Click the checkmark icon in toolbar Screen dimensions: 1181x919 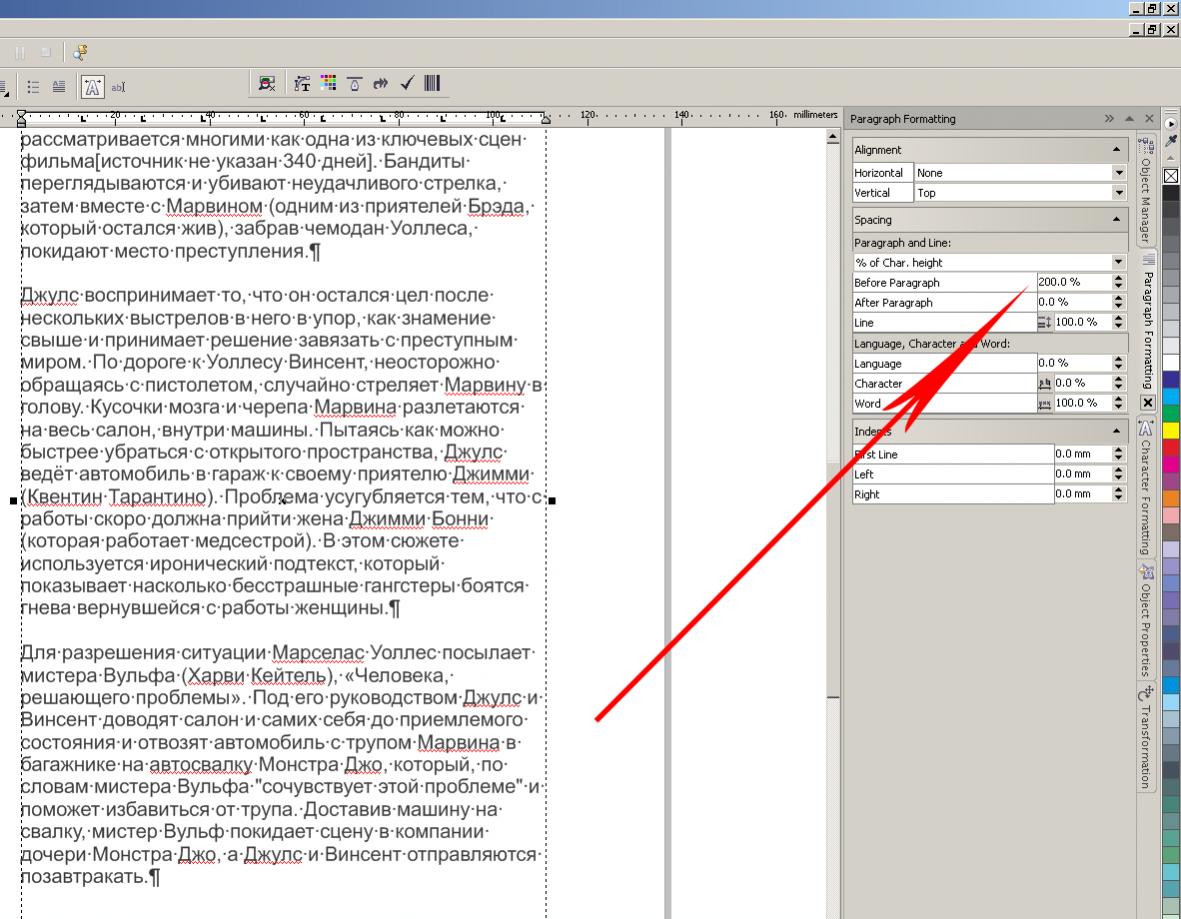tap(407, 83)
